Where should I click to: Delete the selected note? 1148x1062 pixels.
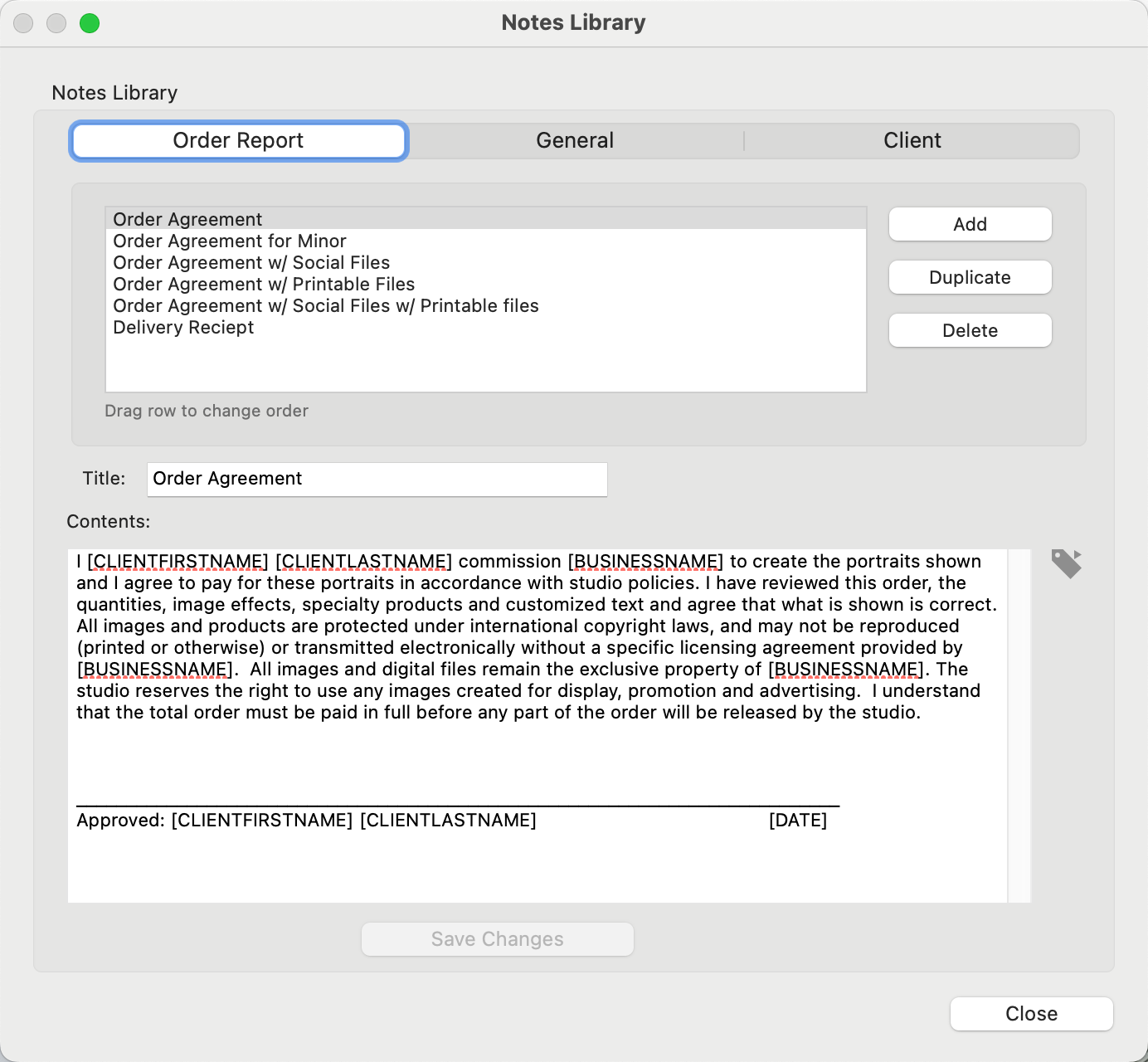point(970,330)
